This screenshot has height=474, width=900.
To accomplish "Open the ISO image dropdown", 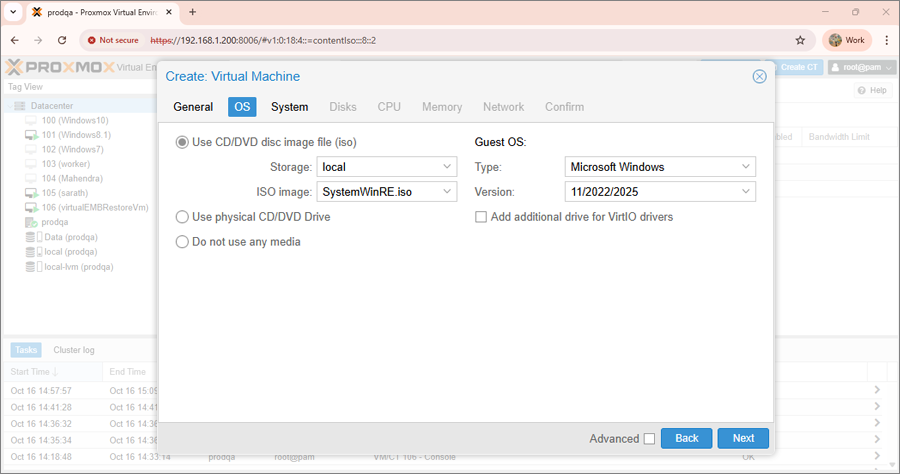I will pos(446,191).
